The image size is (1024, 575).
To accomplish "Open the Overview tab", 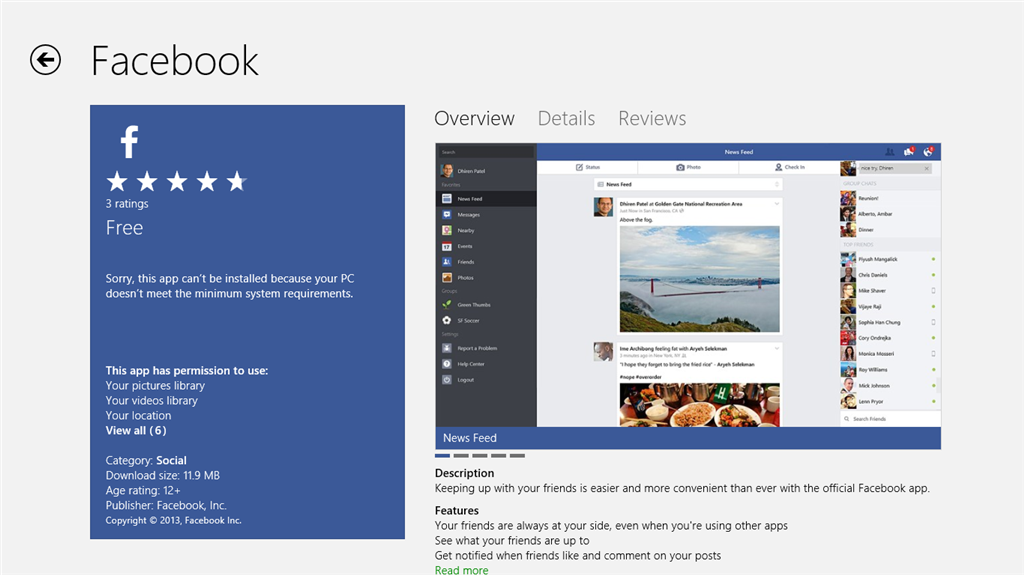I will (x=474, y=118).
